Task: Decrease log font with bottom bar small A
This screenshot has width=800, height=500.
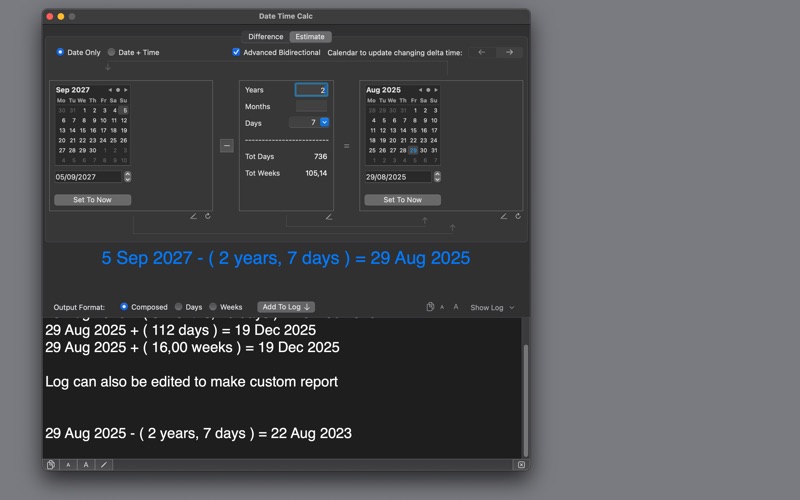Action: (x=68, y=465)
